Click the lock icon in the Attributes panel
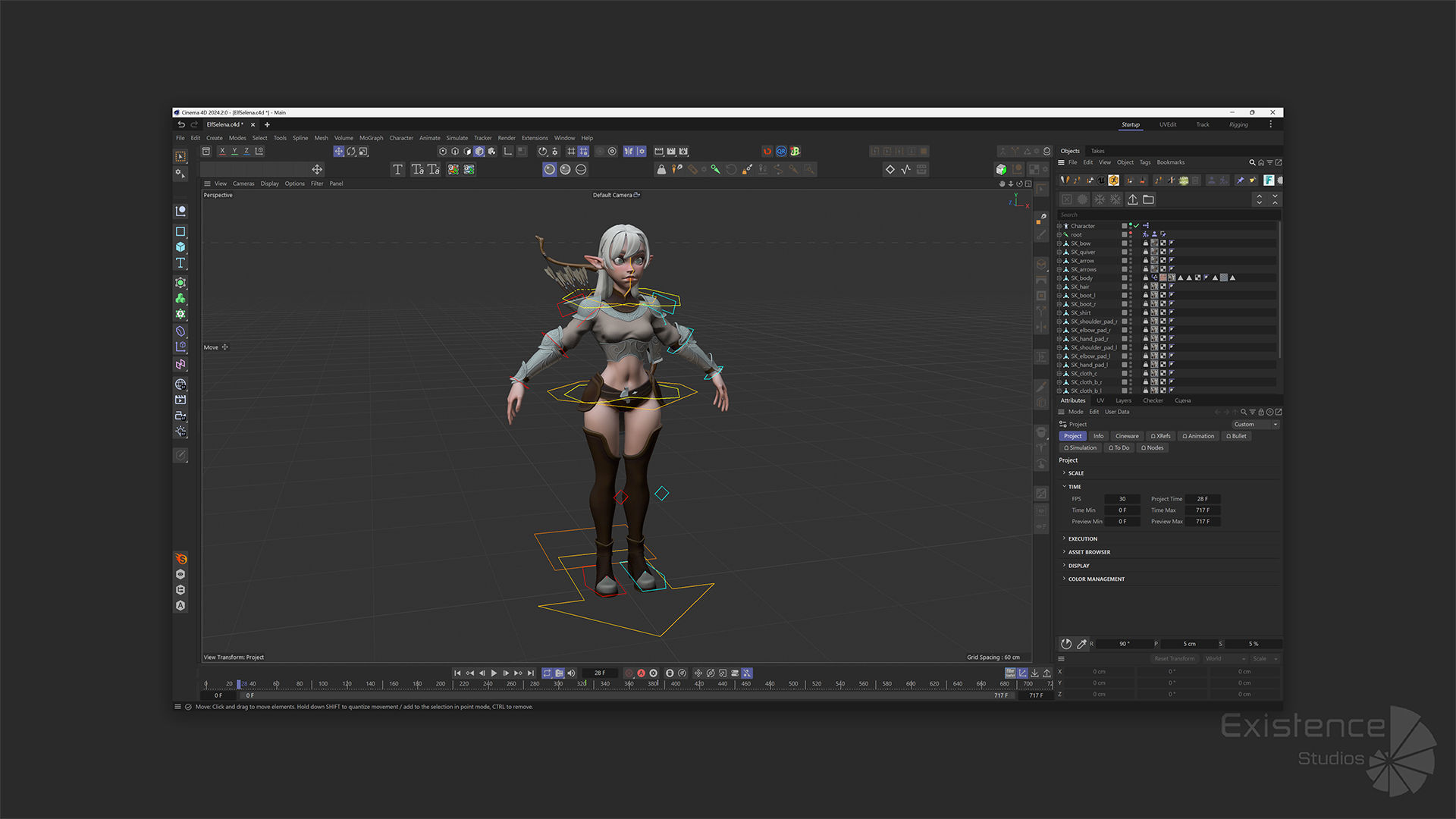 [x=1261, y=412]
